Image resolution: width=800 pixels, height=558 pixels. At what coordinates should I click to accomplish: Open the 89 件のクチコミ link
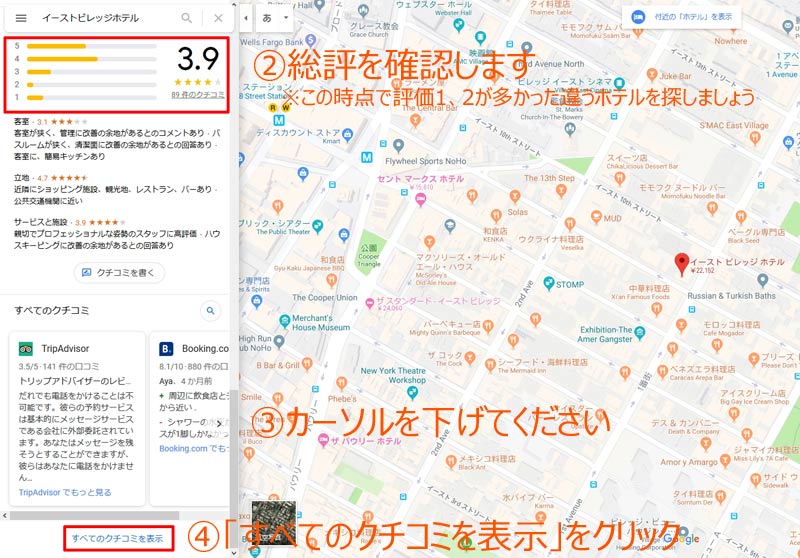pos(198,95)
